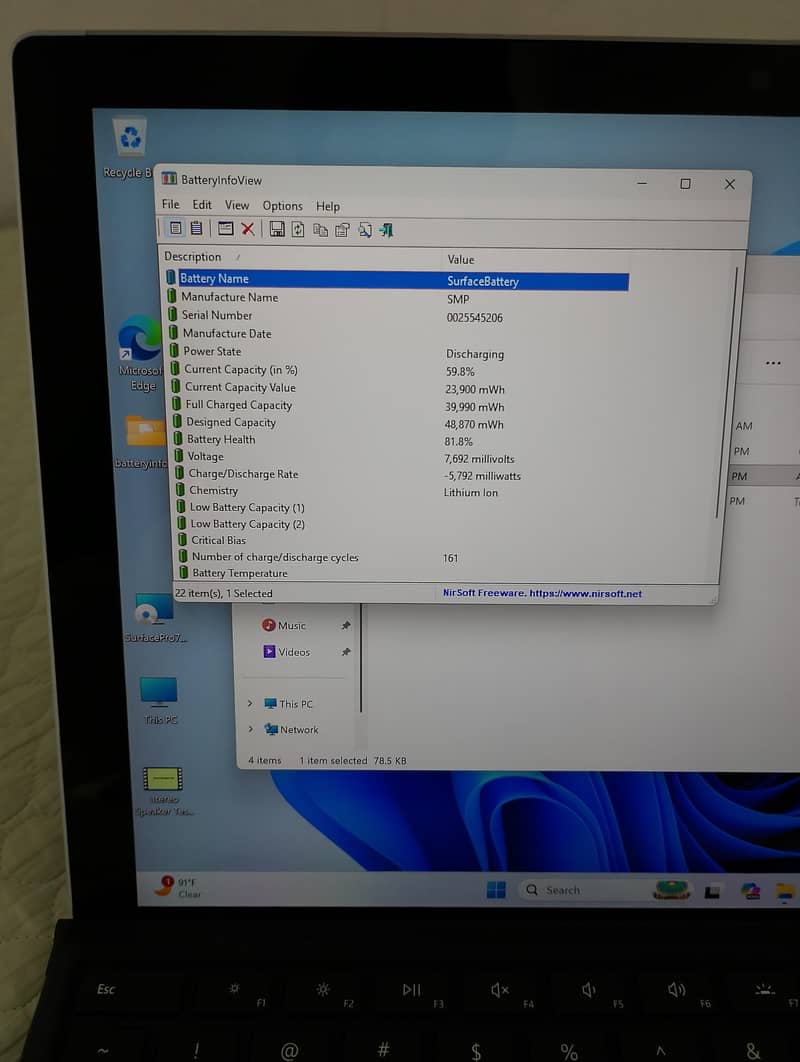Select Videos in Explorer sidebar

click(x=287, y=652)
